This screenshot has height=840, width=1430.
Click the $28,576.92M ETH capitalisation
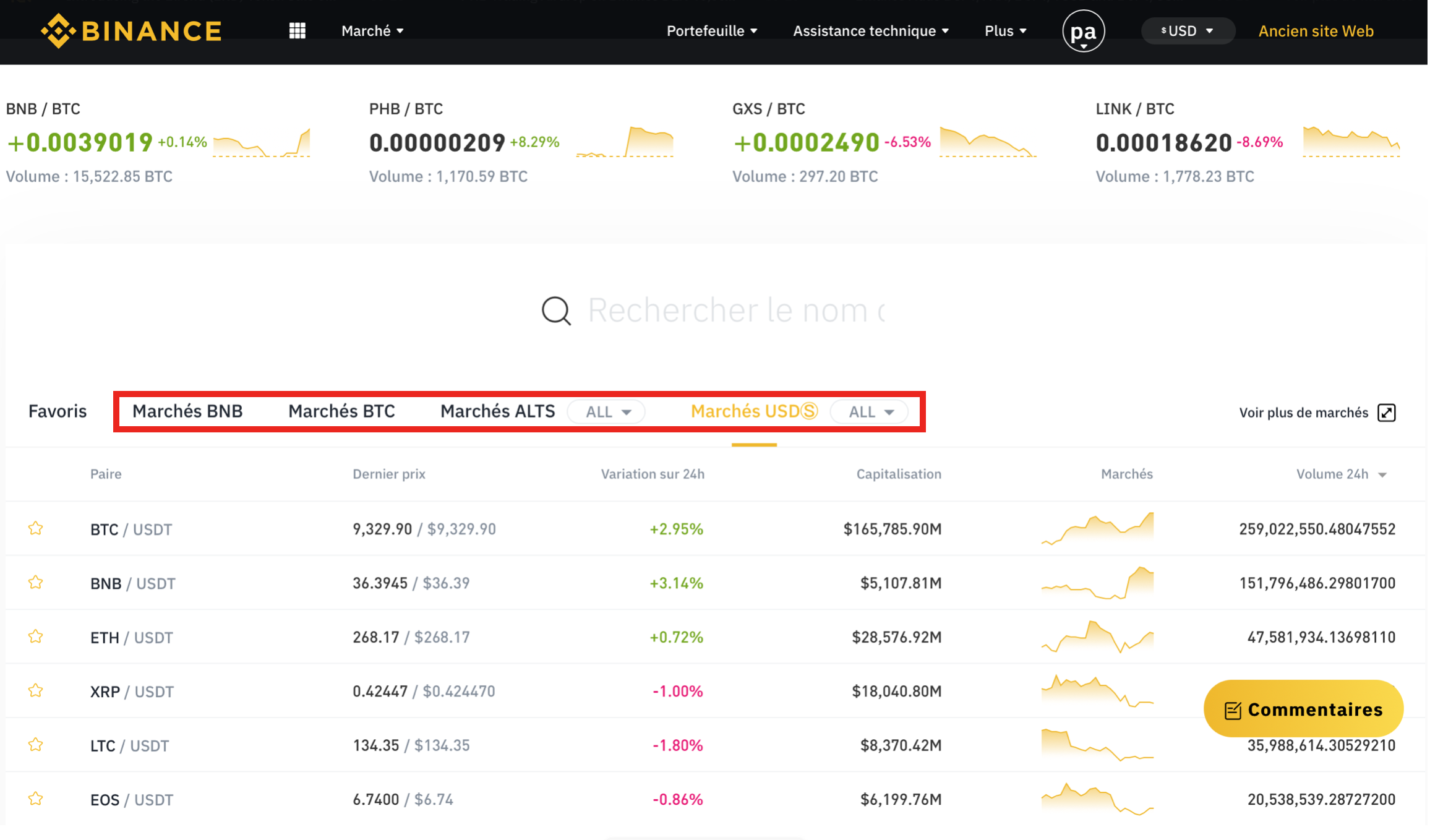(897, 637)
